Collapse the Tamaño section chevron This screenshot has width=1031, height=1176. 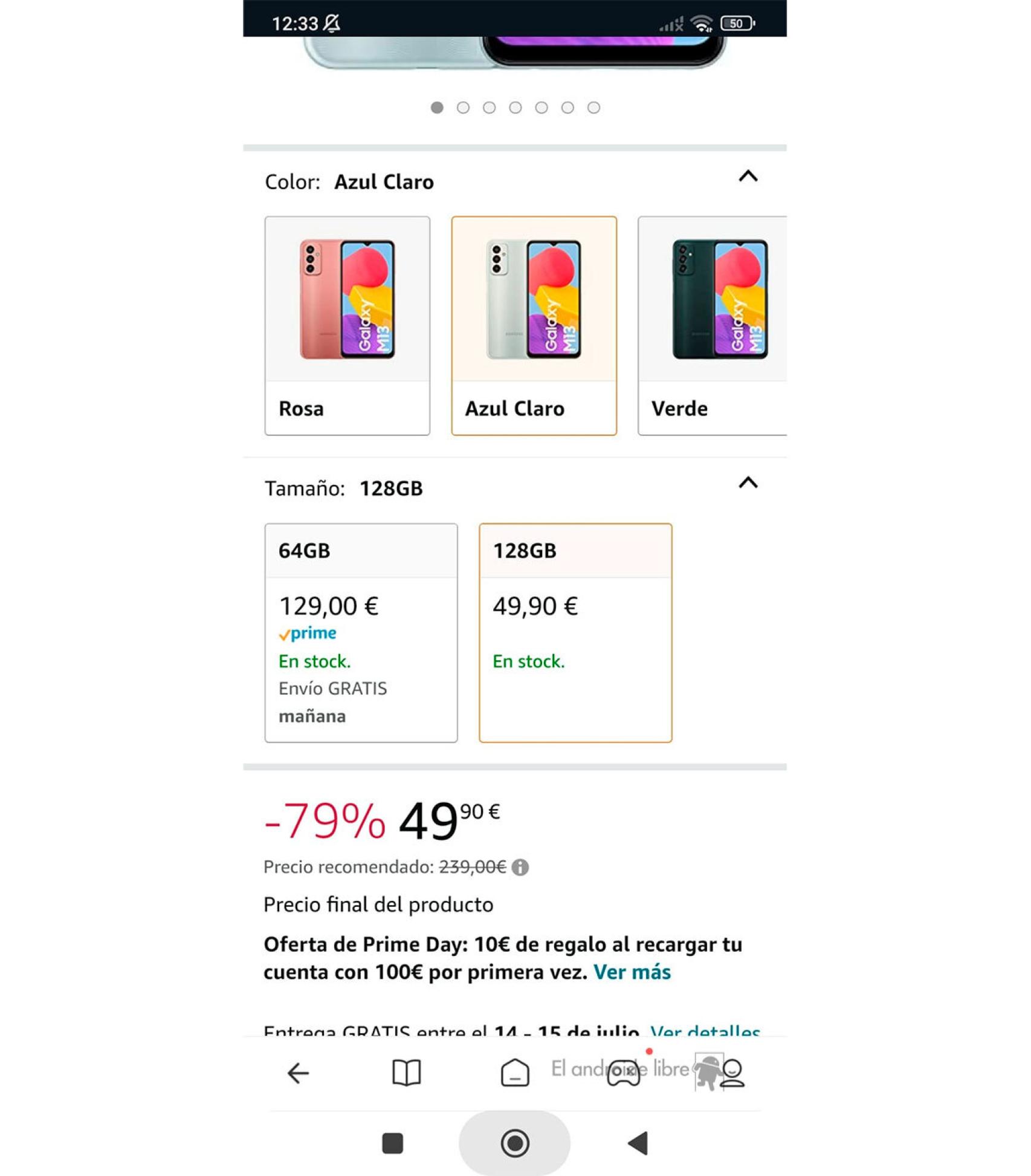(x=748, y=482)
